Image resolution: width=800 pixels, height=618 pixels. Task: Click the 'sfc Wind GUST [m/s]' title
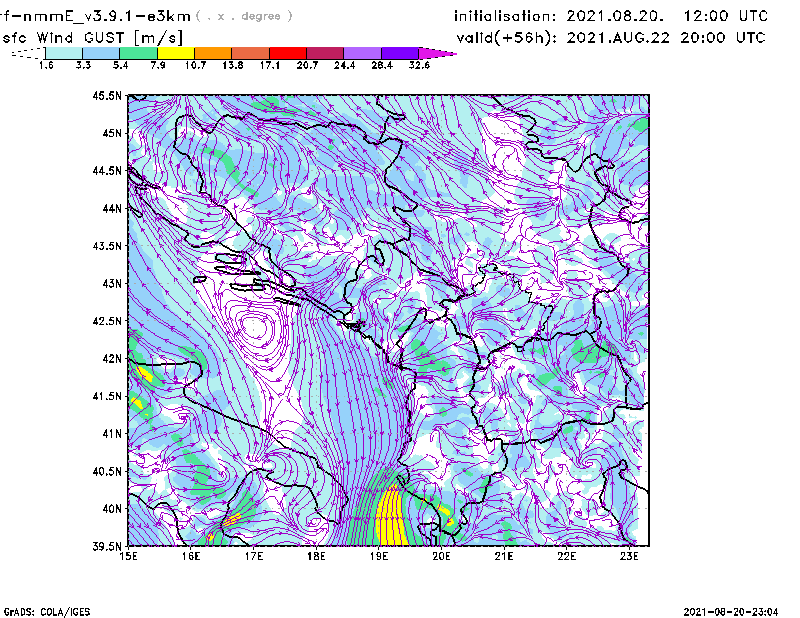[92, 38]
